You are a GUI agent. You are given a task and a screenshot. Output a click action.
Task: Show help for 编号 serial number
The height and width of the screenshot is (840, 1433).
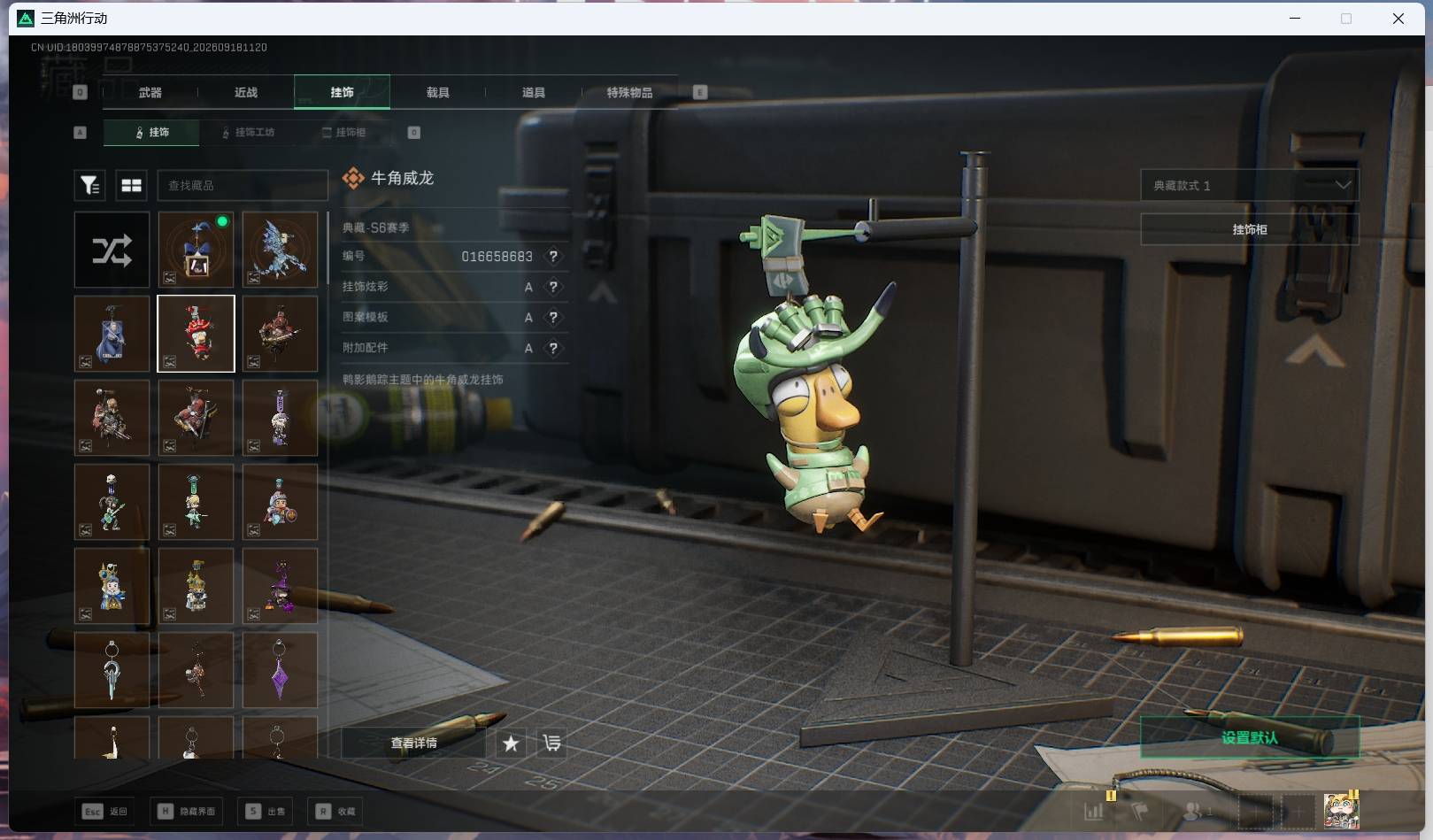pos(553,257)
